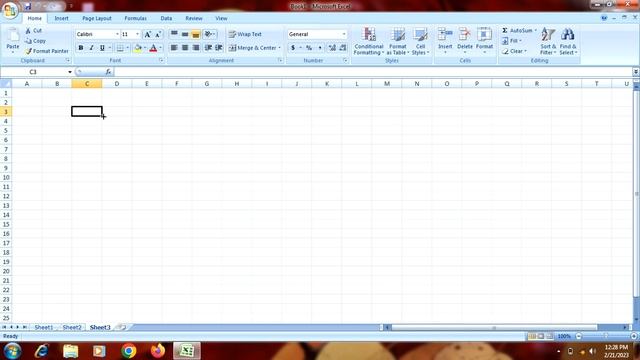Open the Calibri font name dropdown
This screenshot has height=360, width=640.
click(x=117, y=34)
